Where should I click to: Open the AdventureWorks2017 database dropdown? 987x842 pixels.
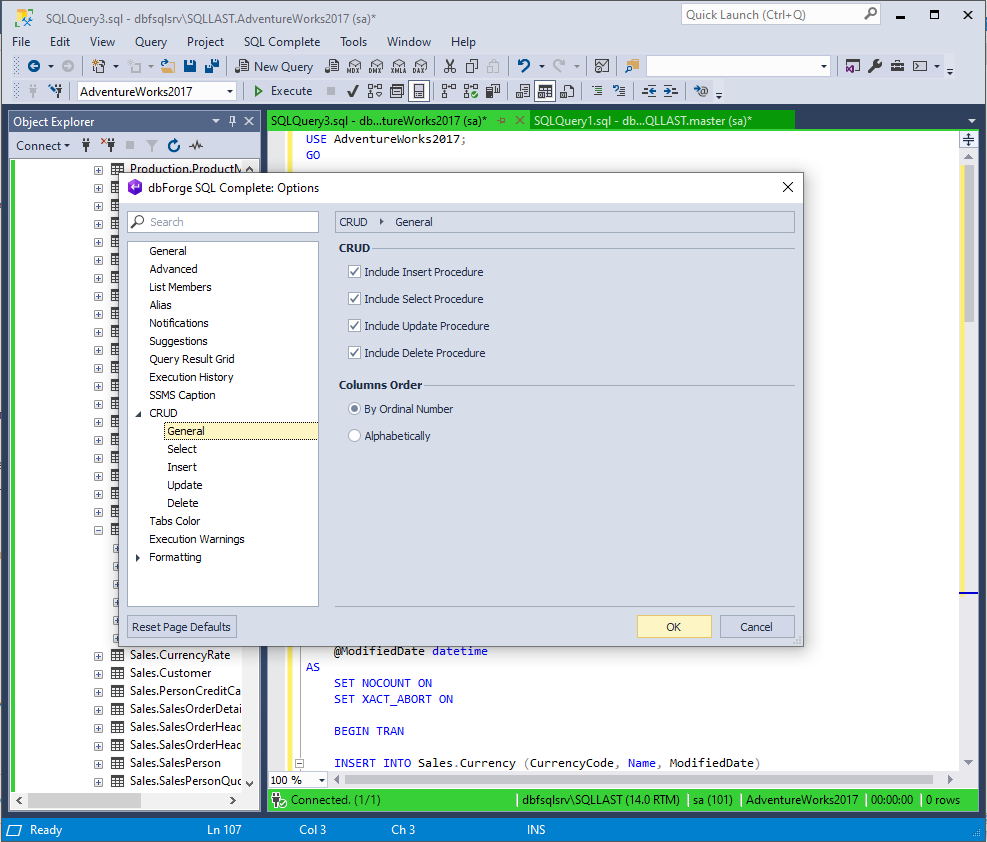point(230,92)
